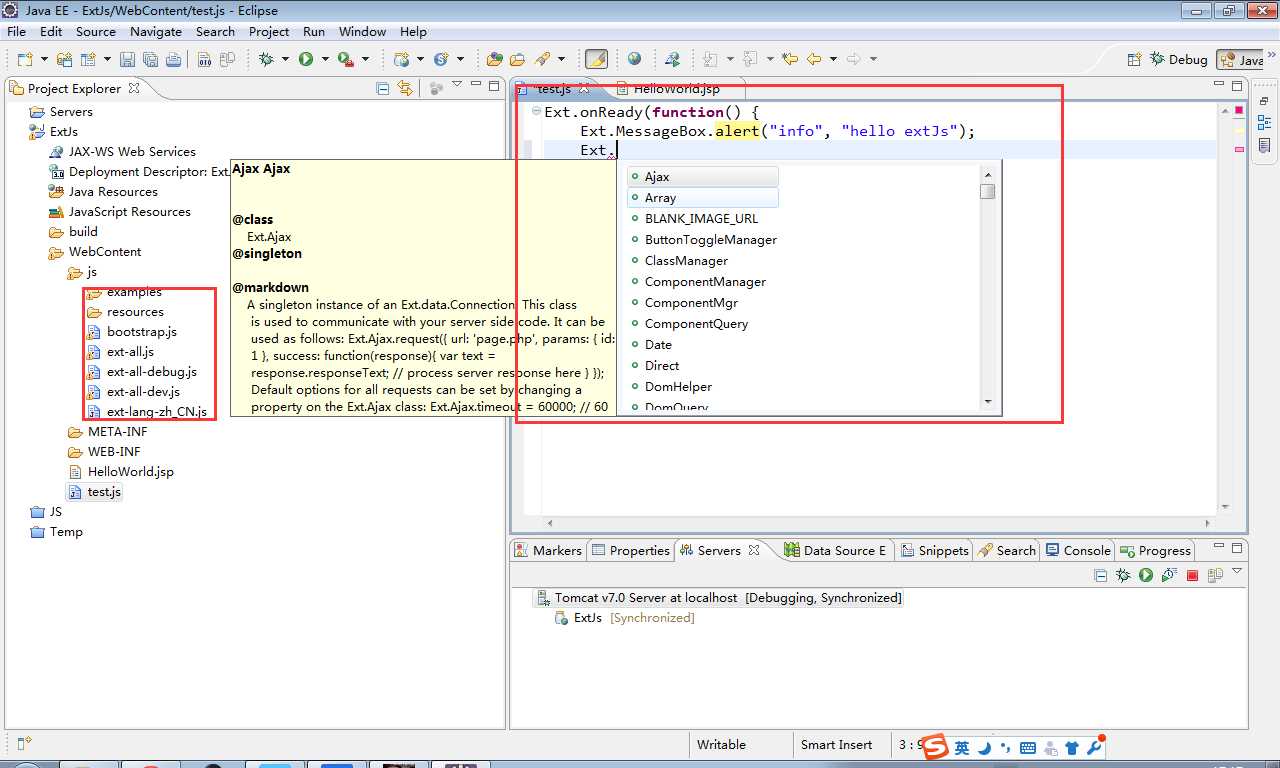Select bootstrap.js file in tree

(142, 332)
